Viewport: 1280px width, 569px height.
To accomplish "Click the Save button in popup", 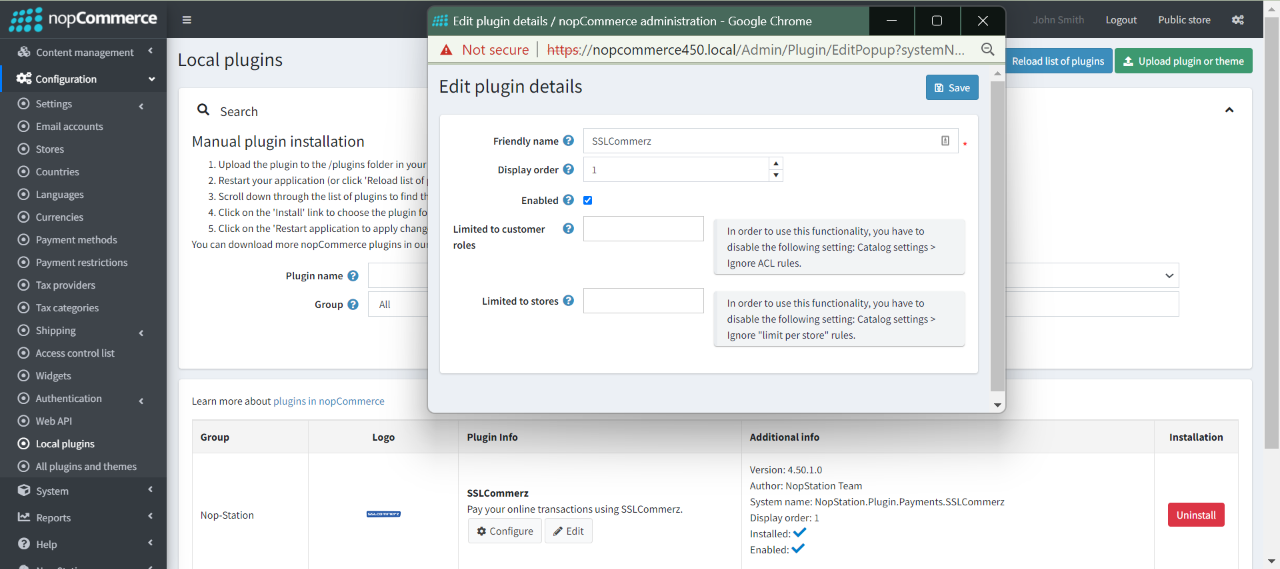I will [x=952, y=88].
